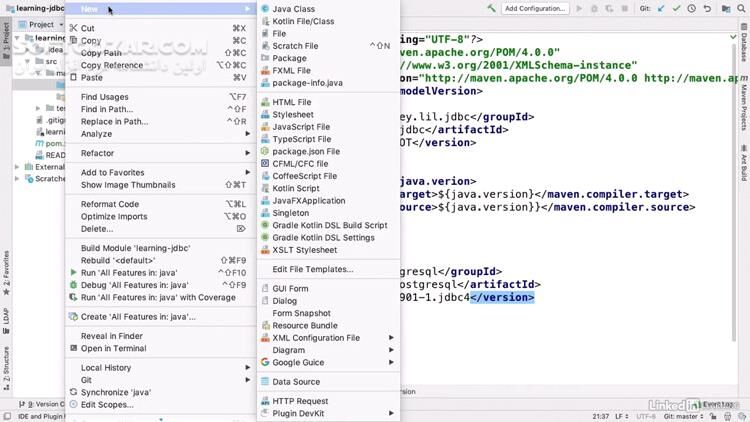This screenshot has width=750, height=422.
Task: Select Package in the New submenu
Action: [289, 58]
